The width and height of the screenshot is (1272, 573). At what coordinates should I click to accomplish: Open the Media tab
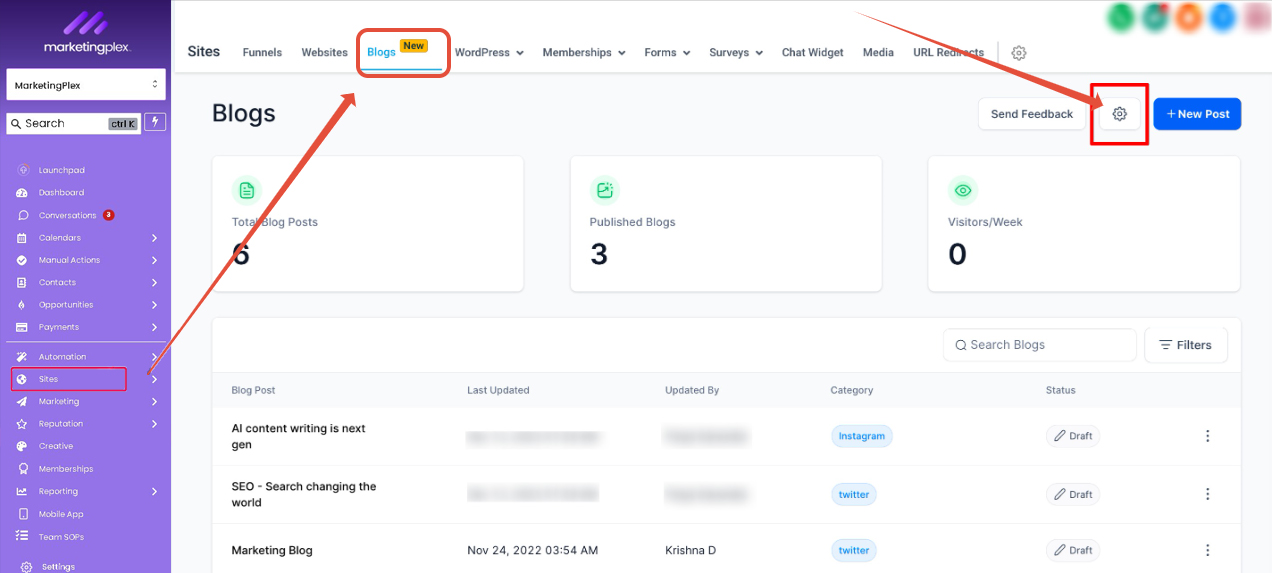click(878, 52)
